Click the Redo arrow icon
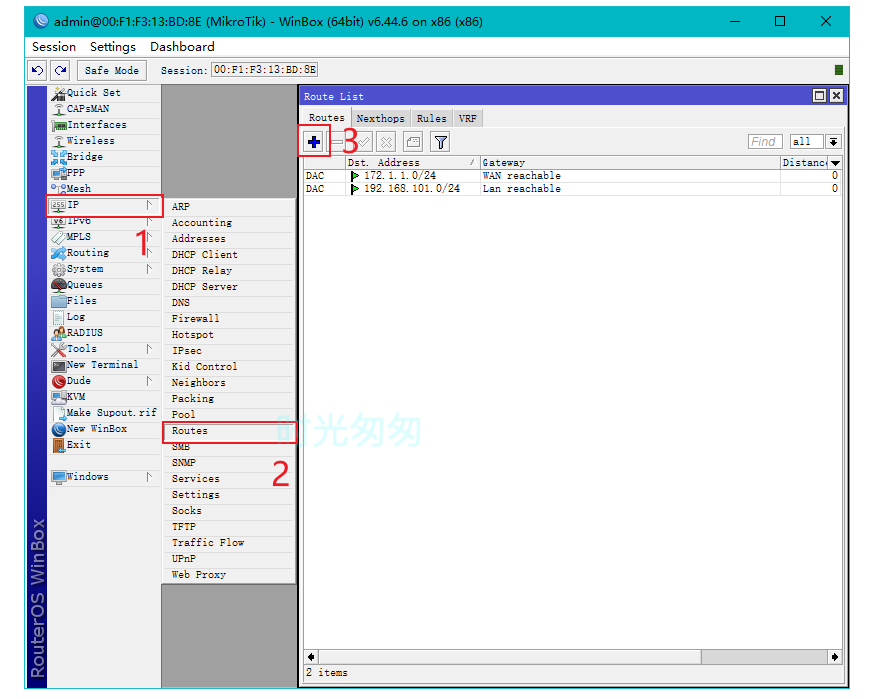Image resolution: width=877 pixels, height=699 pixels. (60, 70)
